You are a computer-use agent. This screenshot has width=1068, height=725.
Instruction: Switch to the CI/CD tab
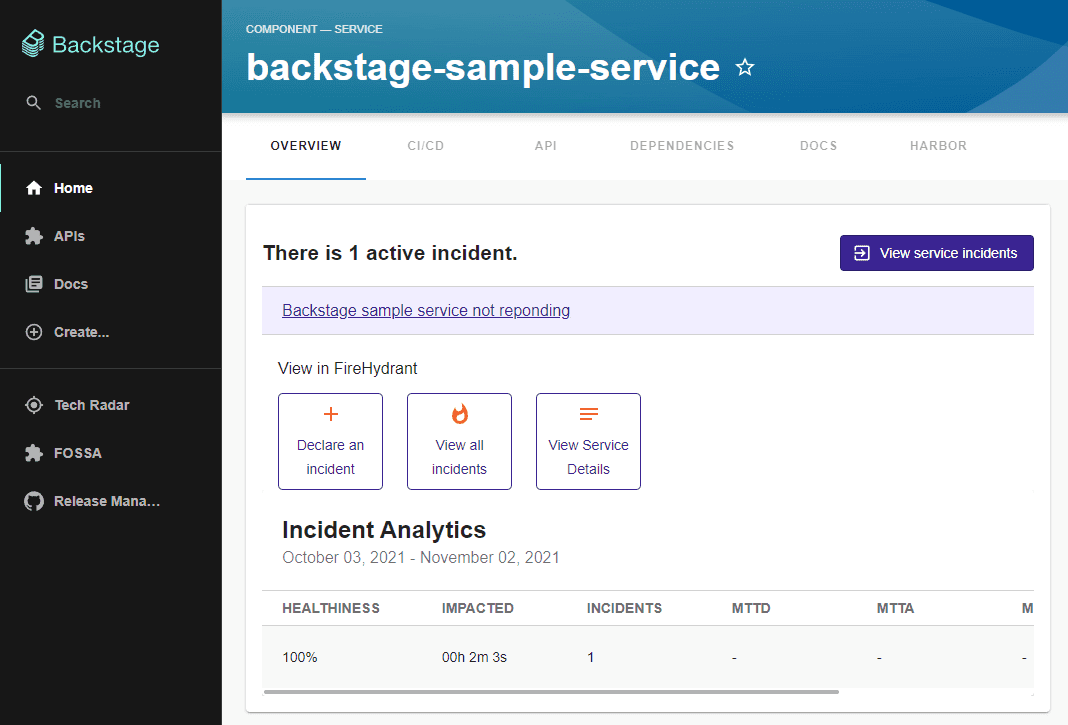(x=426, y=146)
